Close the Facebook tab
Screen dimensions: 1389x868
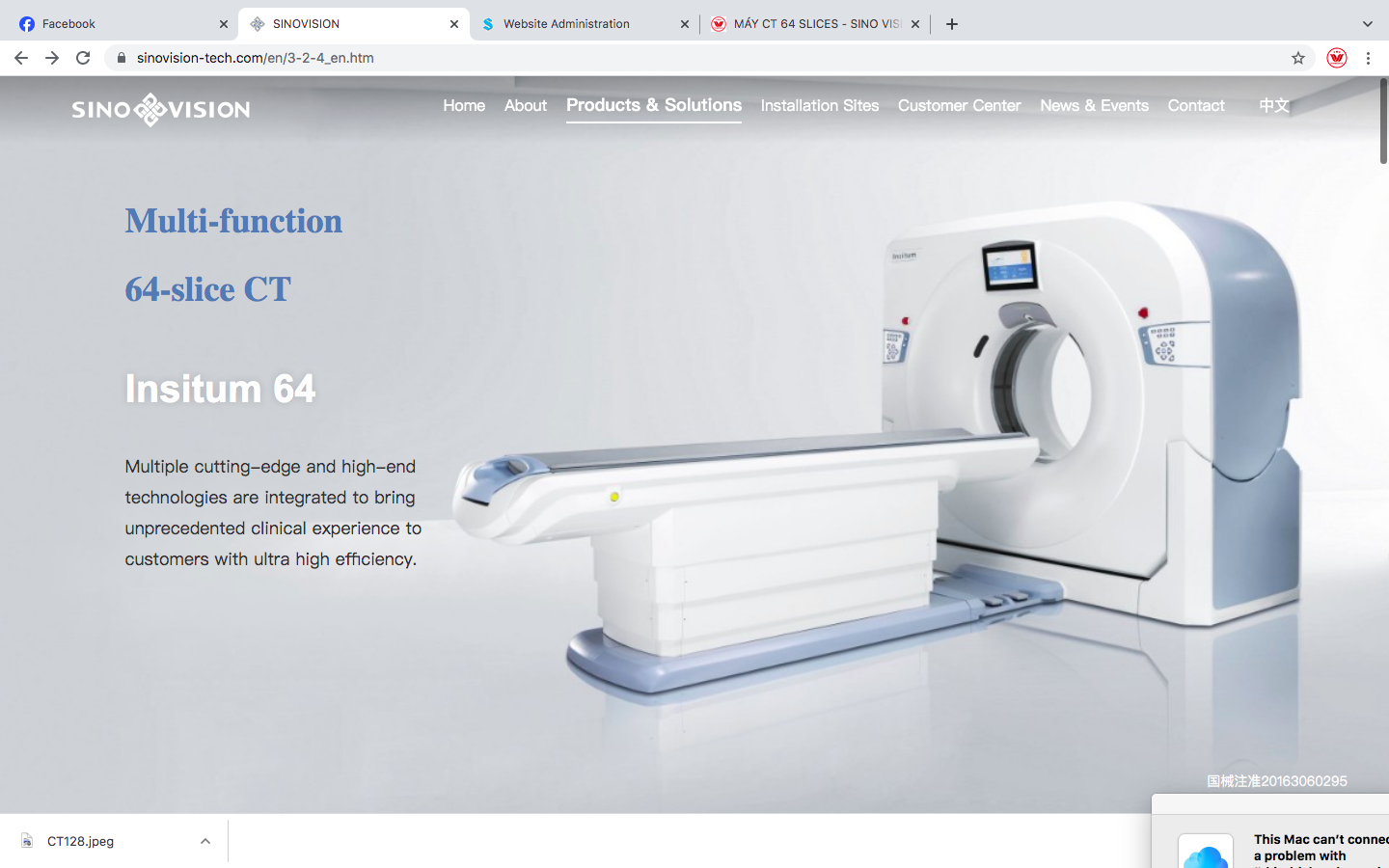pyautogui.click(x=224, y=24)
